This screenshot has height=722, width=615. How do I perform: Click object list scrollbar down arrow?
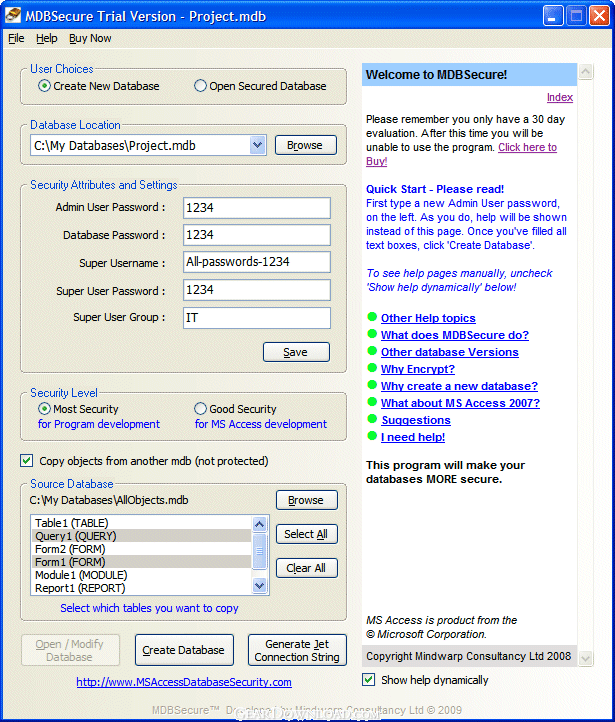(x=260, y=586)
